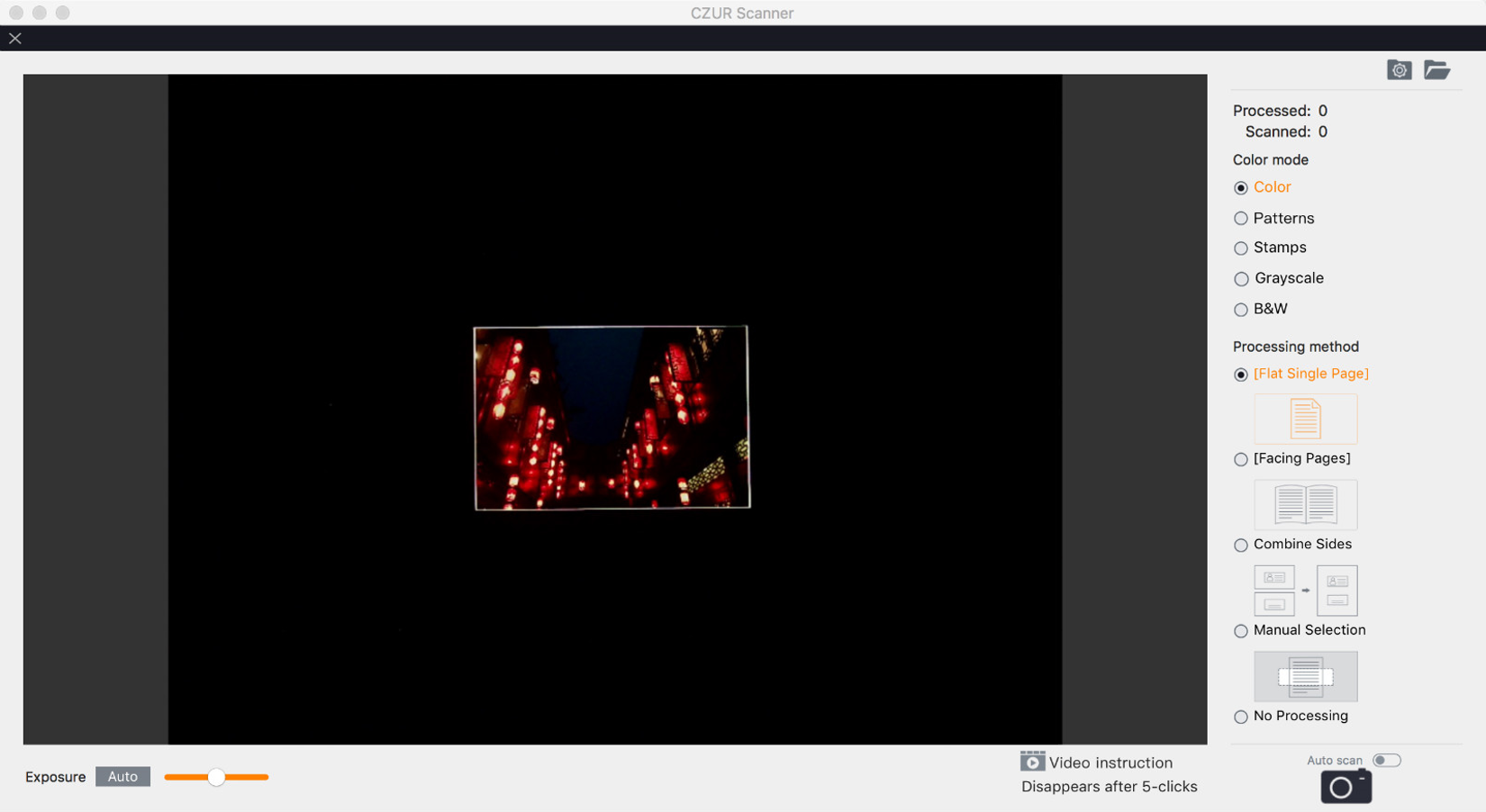The height and width of the screenshot is (812, 1486).
Task: Open the Video instruction link
Action: [x=1110, y=762]
